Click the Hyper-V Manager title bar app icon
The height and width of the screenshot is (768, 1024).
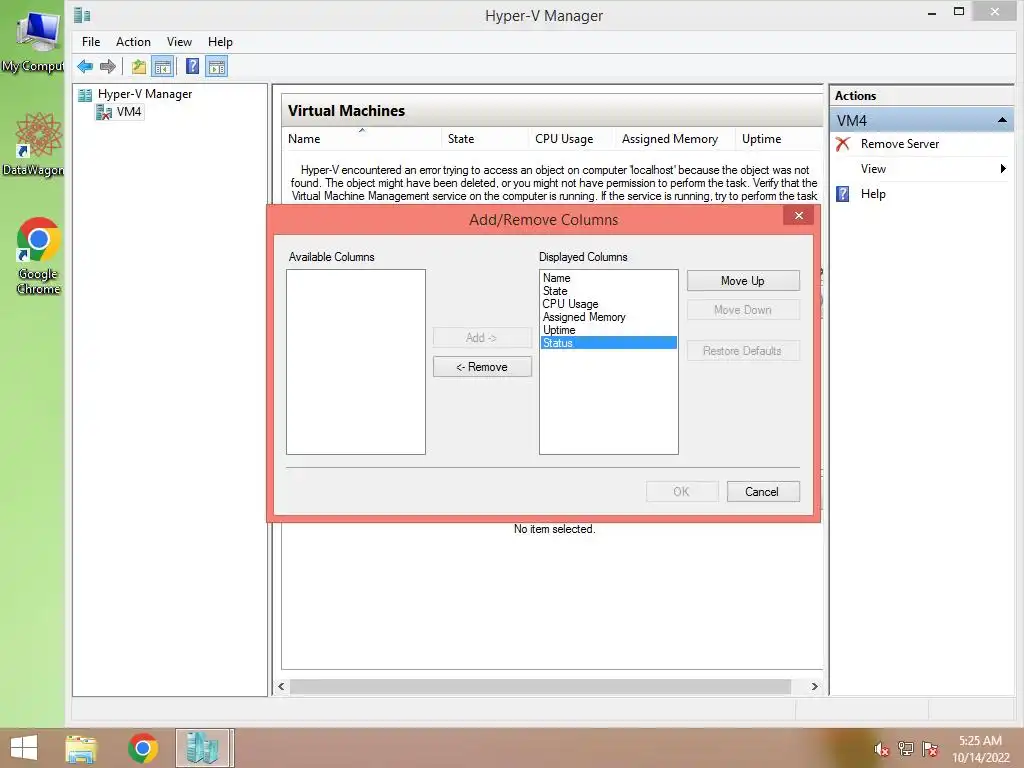82,14
